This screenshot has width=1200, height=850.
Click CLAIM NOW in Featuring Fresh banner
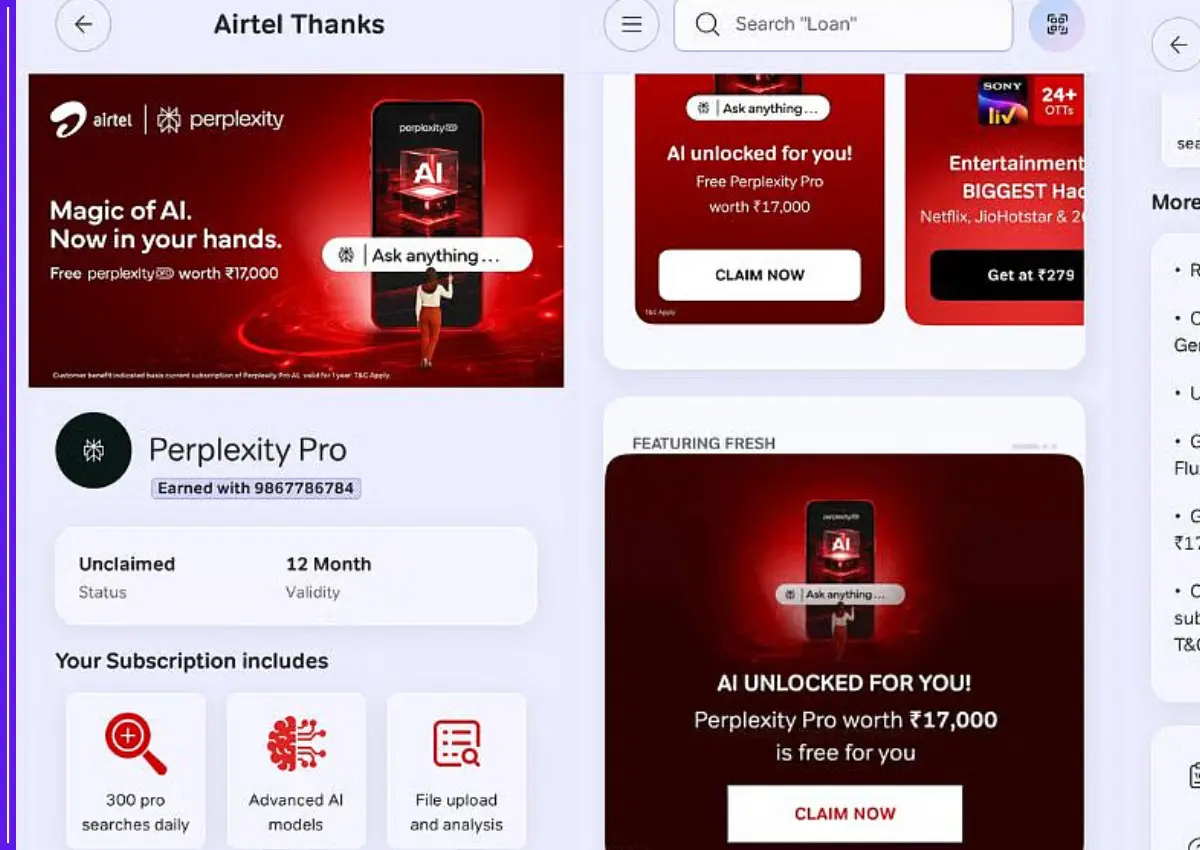[845, 813]
